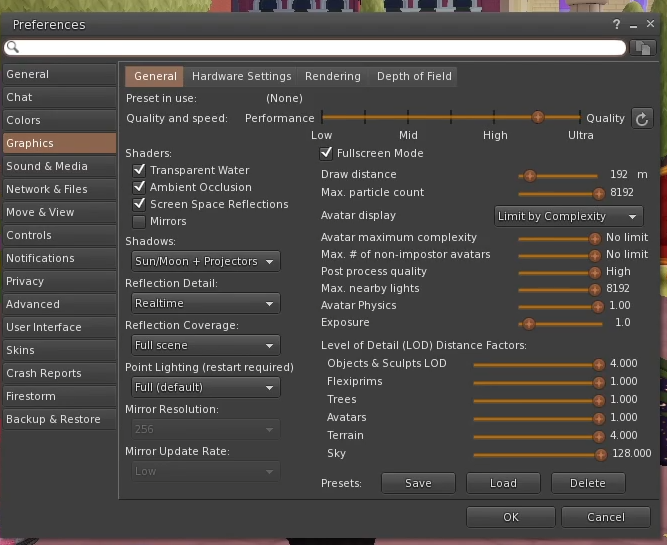Click the preferences search input field
The image size is (667, 545).
(x=315, y=47)
